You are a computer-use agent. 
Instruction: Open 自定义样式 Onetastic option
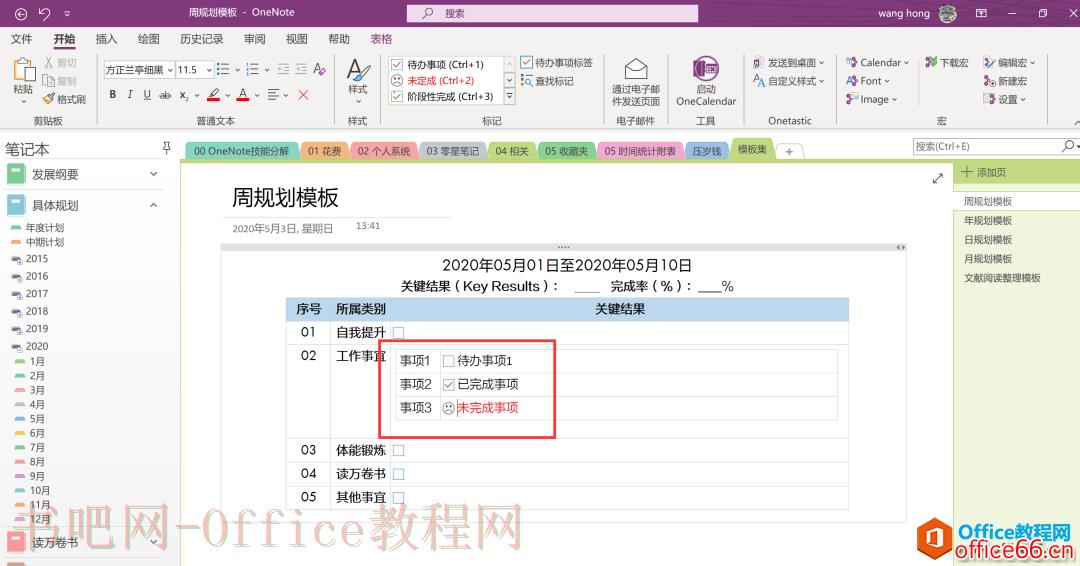(788, 81)
